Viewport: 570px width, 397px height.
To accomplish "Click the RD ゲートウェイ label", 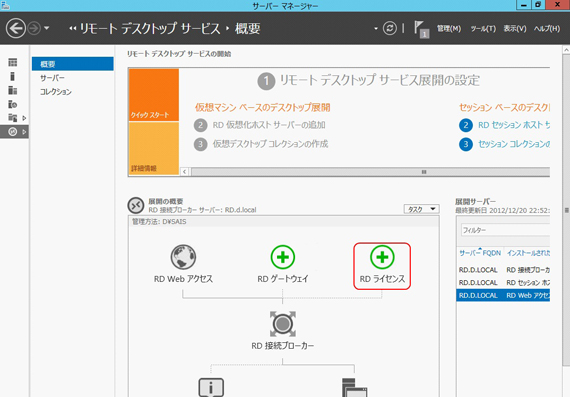I will [283, 279].
